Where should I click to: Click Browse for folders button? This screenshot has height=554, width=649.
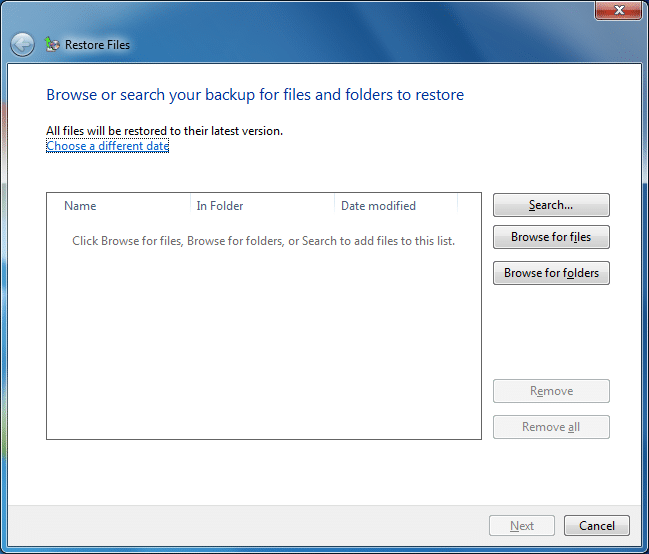point(551,273)
